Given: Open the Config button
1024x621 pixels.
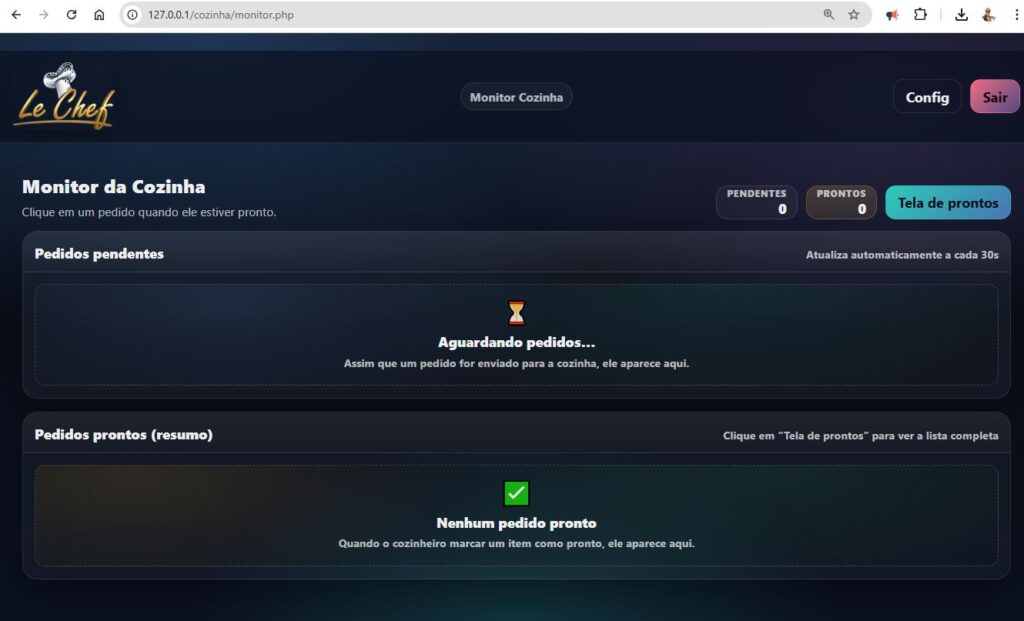Looking at the screenshot, I should tap(927, 97).
